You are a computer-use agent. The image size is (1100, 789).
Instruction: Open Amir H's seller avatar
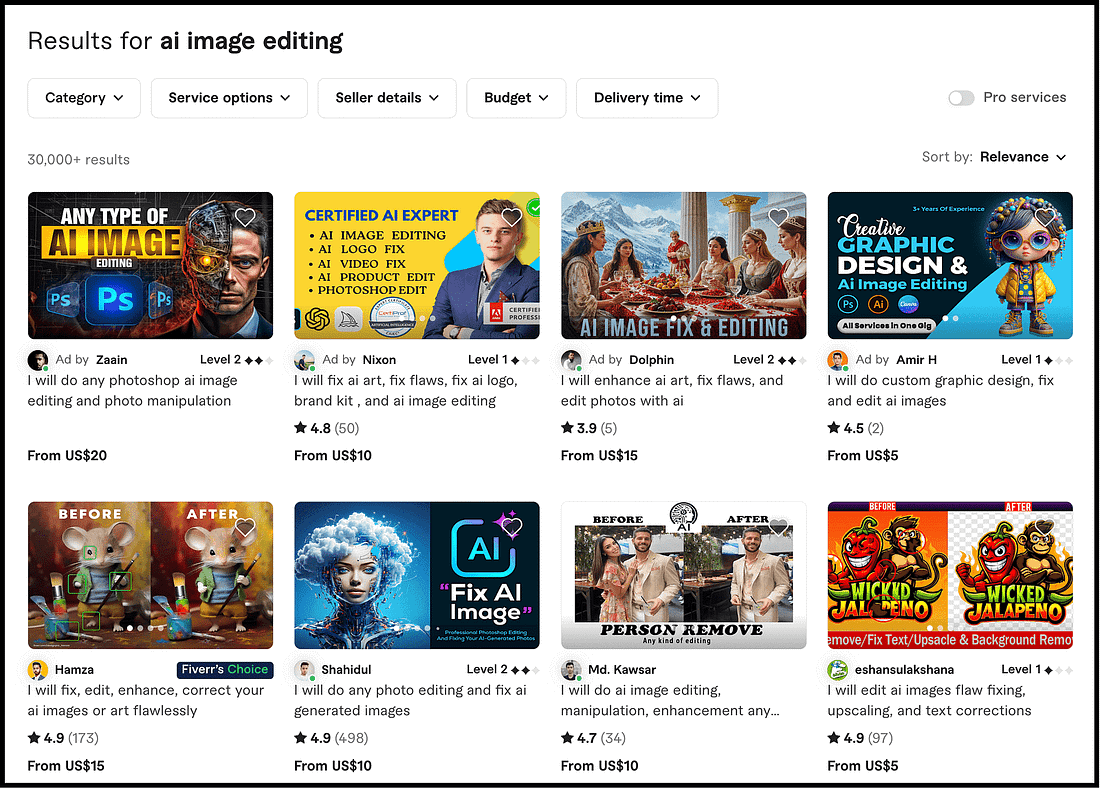point(838,360)
